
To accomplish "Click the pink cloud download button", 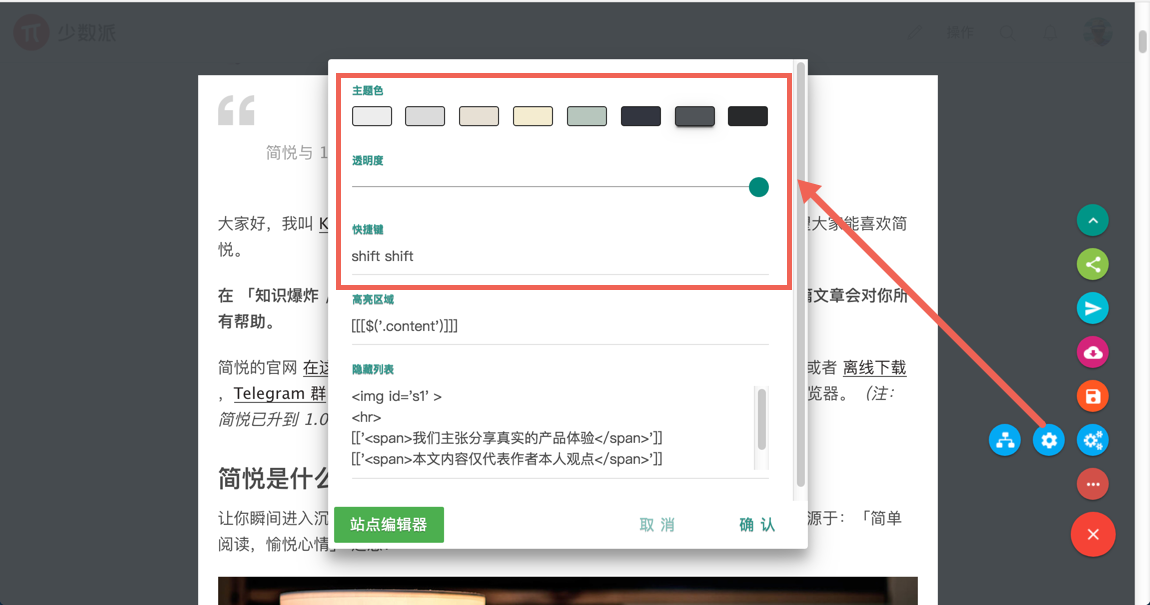I will [1092, 353].
